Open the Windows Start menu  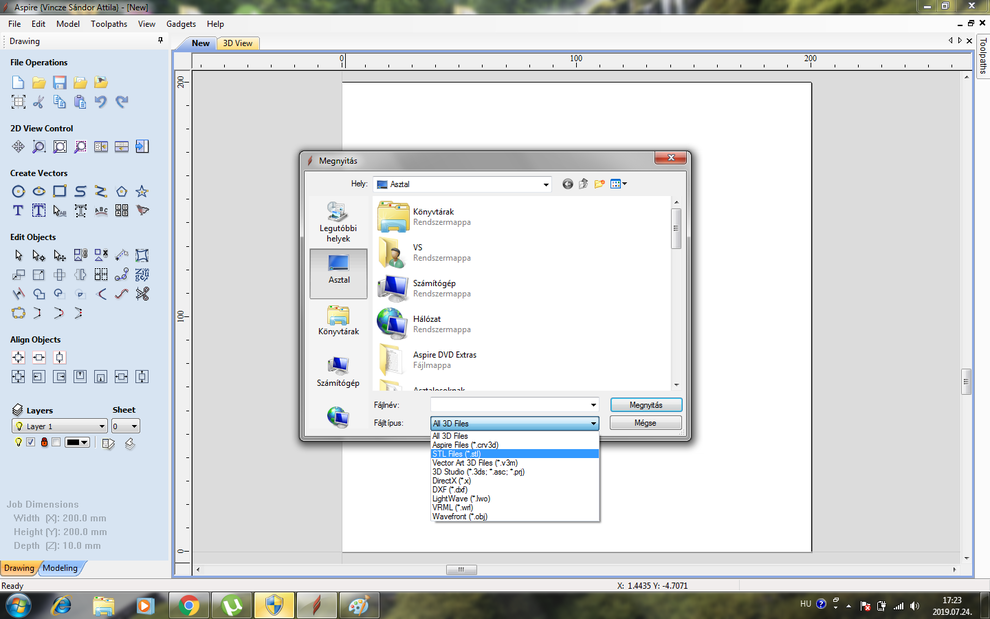click(x=18, y=606)
